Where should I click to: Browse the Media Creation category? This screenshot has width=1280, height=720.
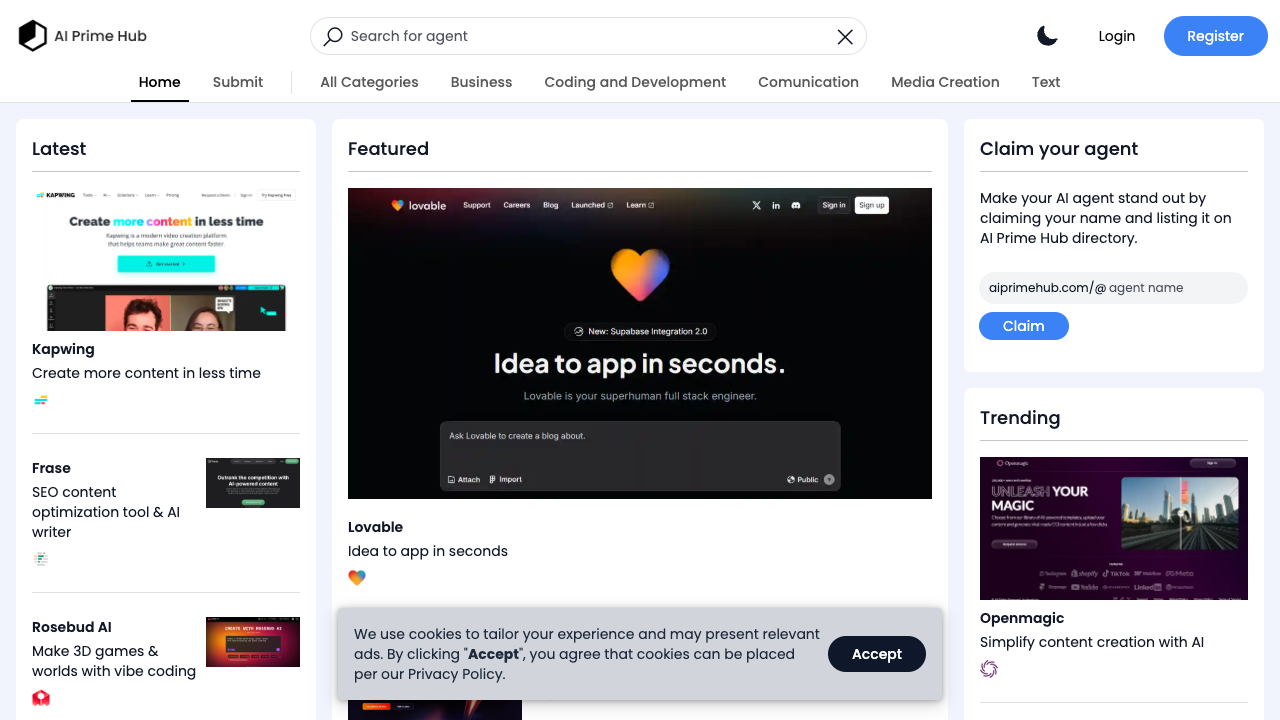pyautogui.click(x=944, y=82)
